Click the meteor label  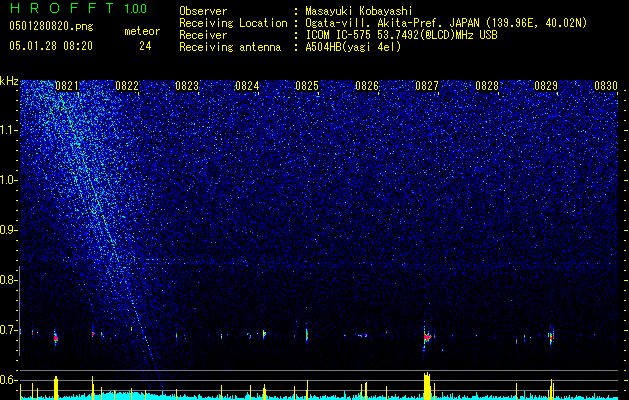142,31
